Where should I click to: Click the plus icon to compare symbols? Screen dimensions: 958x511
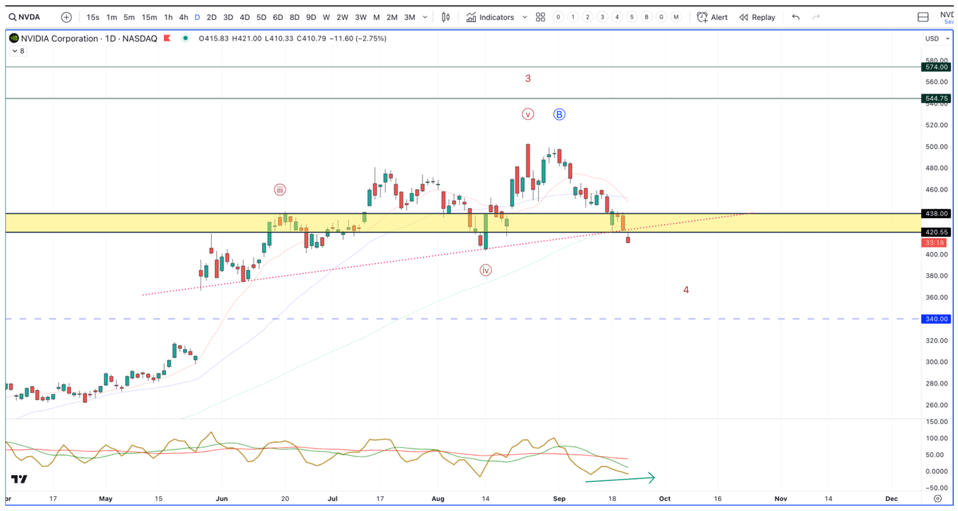tap(66, 17)
